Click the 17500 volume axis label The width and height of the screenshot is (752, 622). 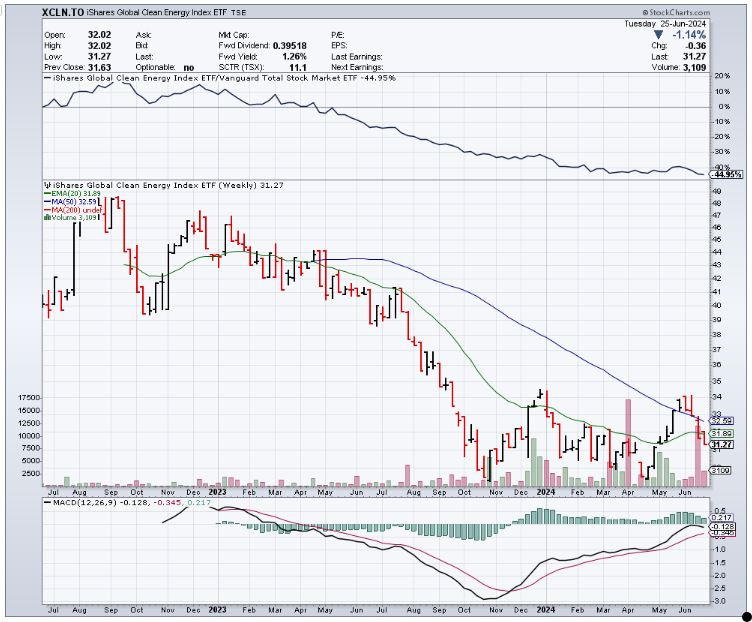[29, 398]
